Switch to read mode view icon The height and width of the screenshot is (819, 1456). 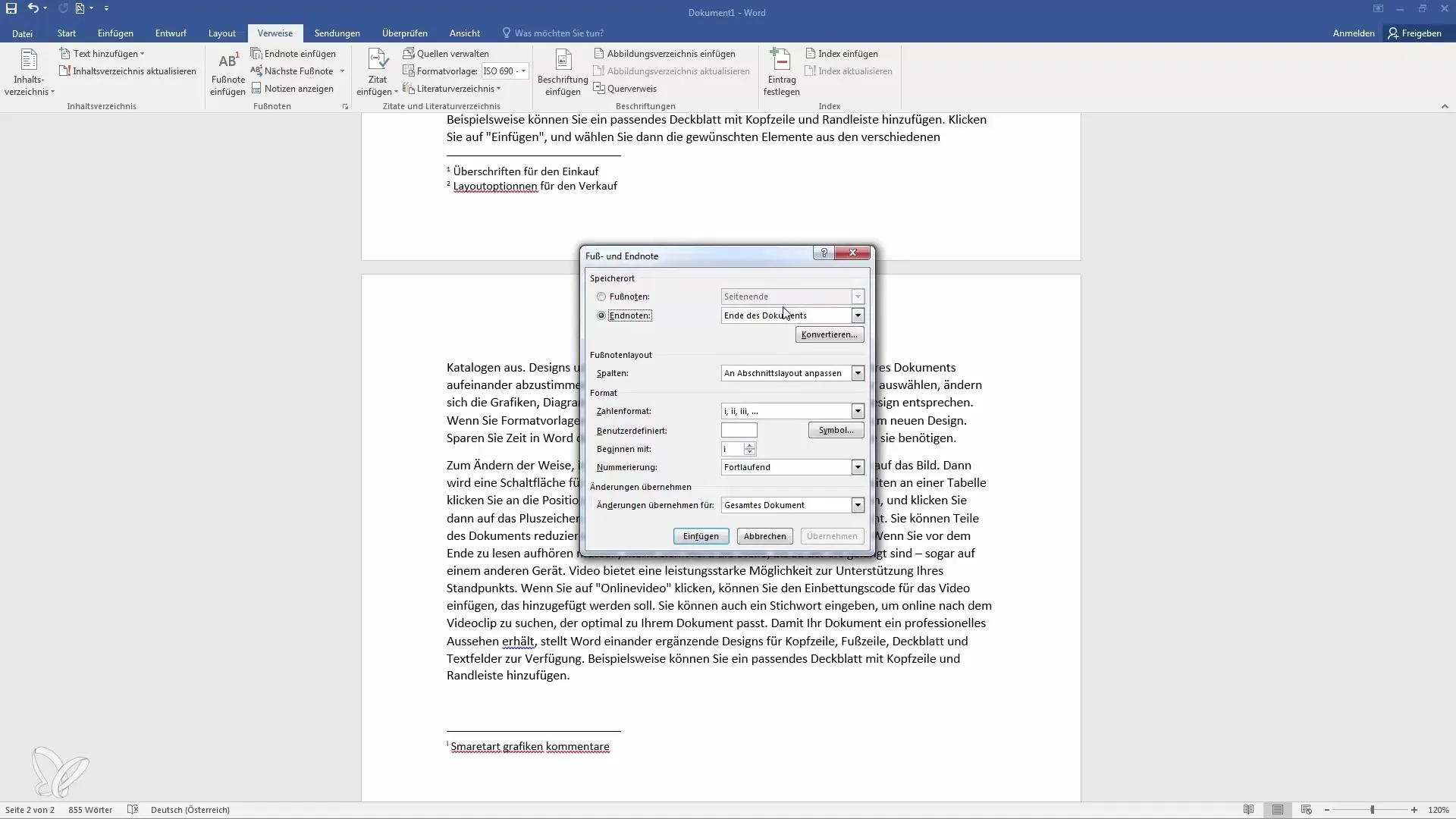click(1249, 810)
